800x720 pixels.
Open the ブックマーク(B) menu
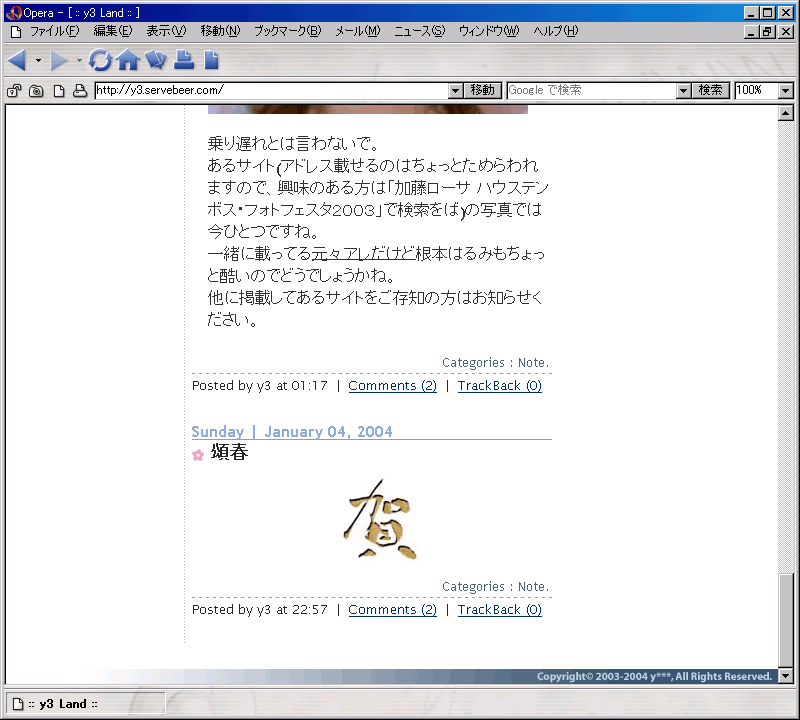point(288,31)
